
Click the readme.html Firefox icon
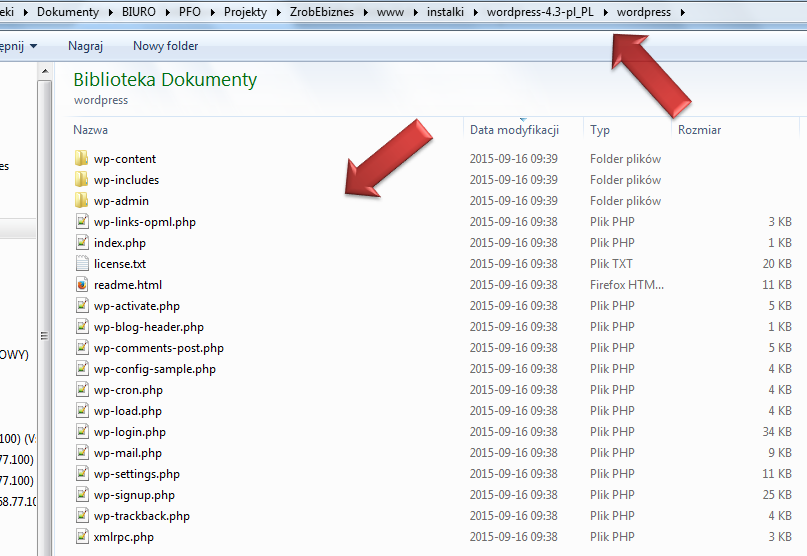(x=82, y=285)
